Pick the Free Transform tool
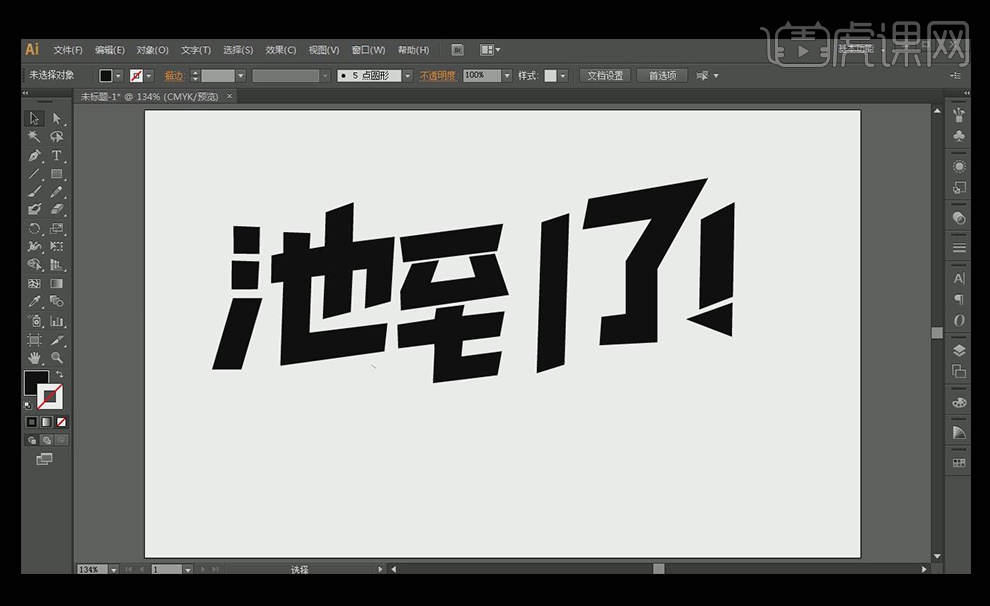Image resolution: width=990 pixels, height=606 pixels. tap(57, 246)
